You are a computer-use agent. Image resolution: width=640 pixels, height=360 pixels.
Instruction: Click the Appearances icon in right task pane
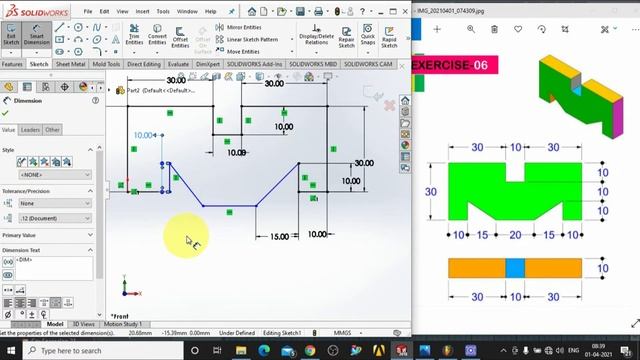tap(405, 145)
